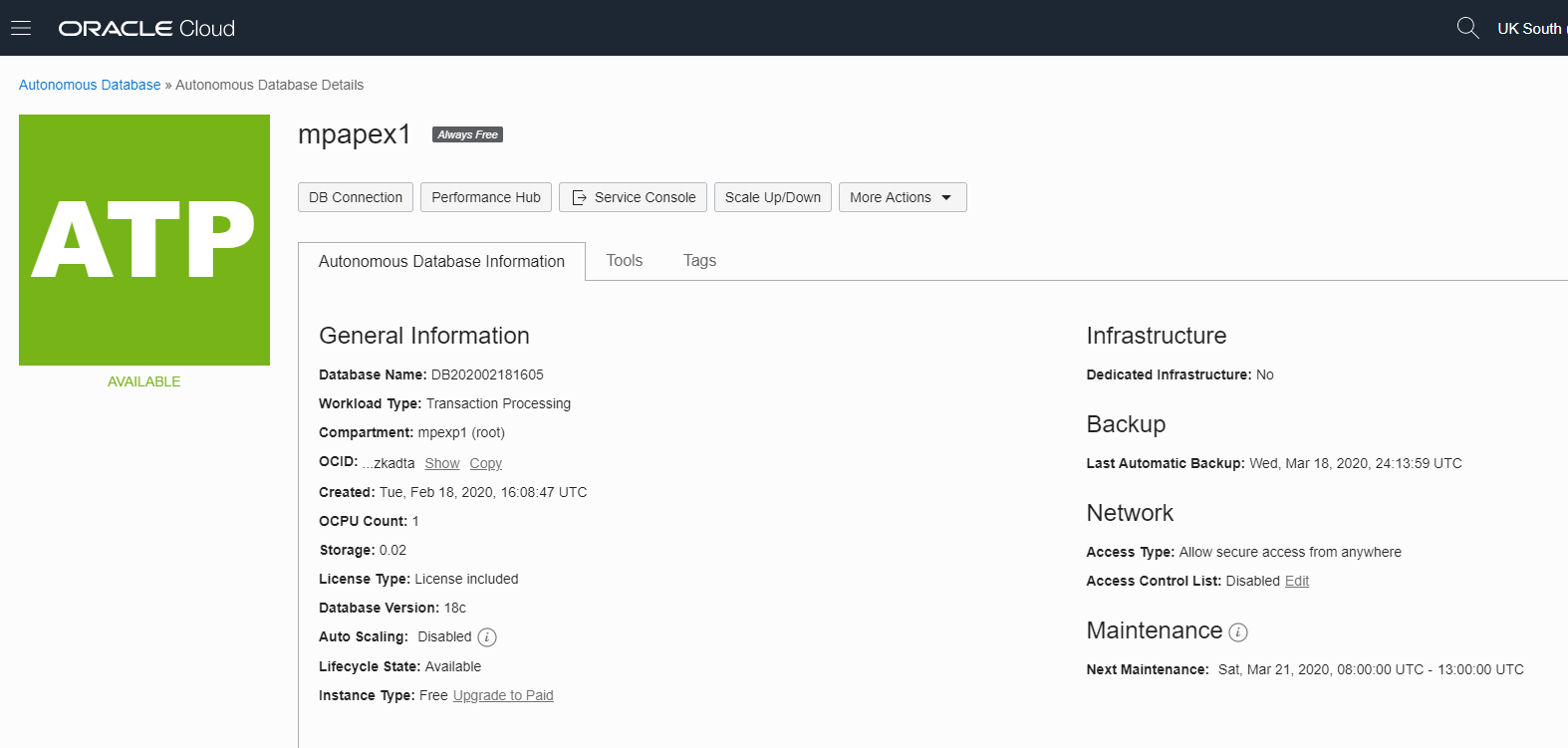
Task: Copy the OCID value
Action: (486, 463)
